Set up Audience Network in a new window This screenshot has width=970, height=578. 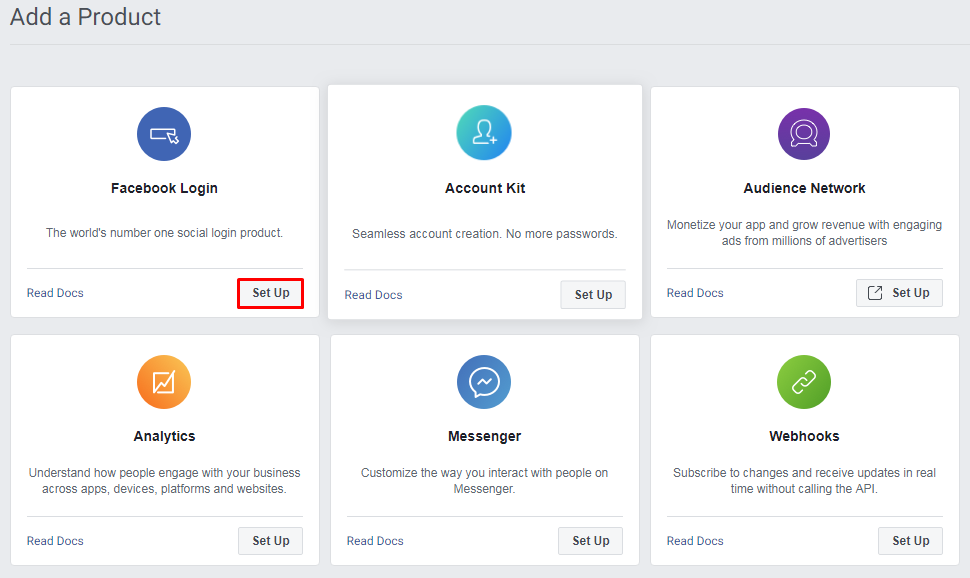(x=899, y=293)
